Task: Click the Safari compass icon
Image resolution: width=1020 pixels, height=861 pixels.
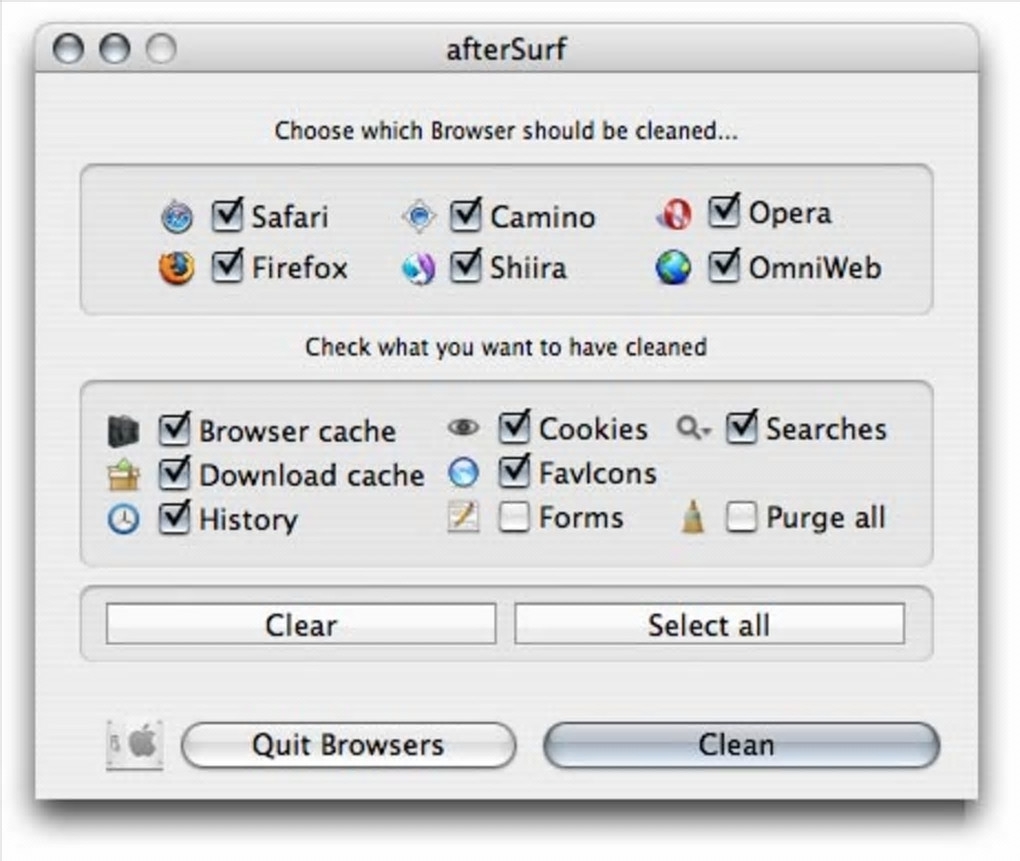Action: point(177,217)
